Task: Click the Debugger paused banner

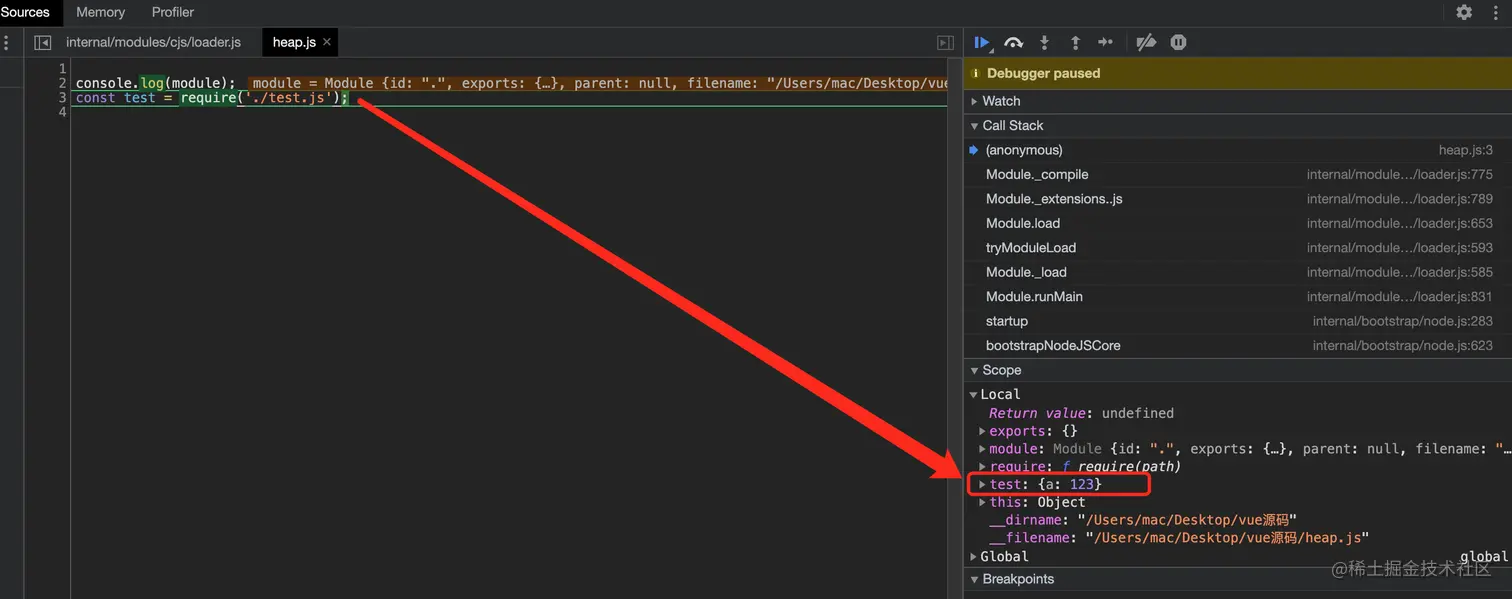Action: pyautogui.click(x=1238, y=73)
